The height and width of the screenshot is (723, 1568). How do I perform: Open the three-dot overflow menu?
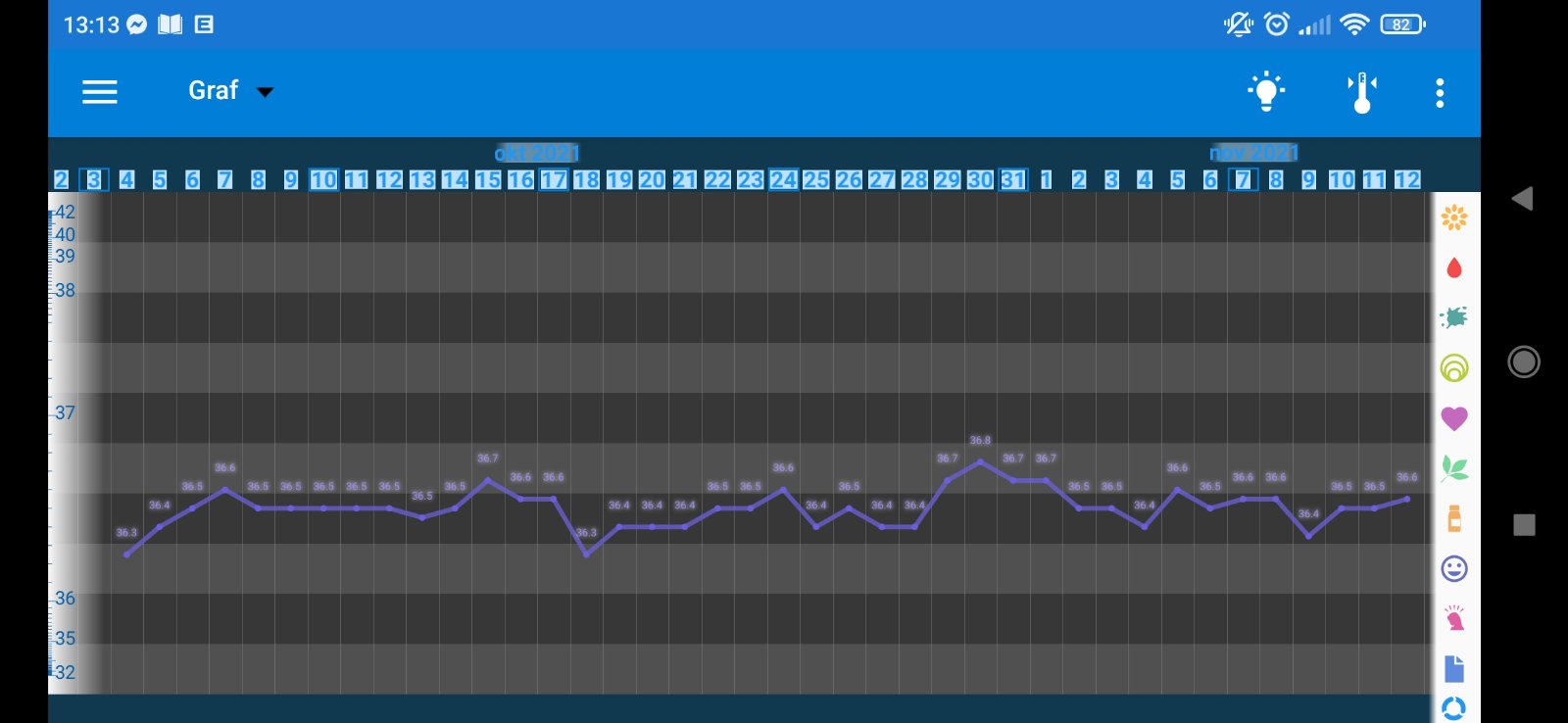(x=1439, y=93)
